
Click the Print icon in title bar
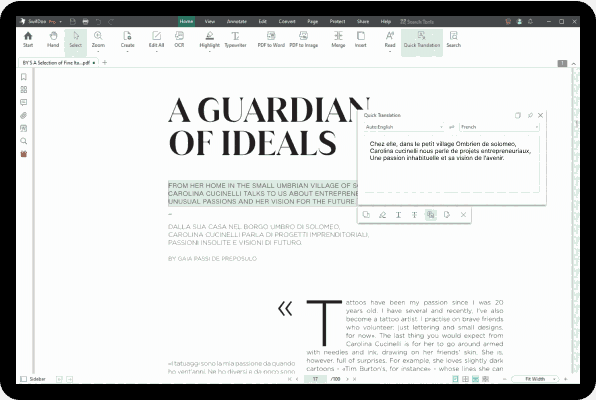point(86,22)
